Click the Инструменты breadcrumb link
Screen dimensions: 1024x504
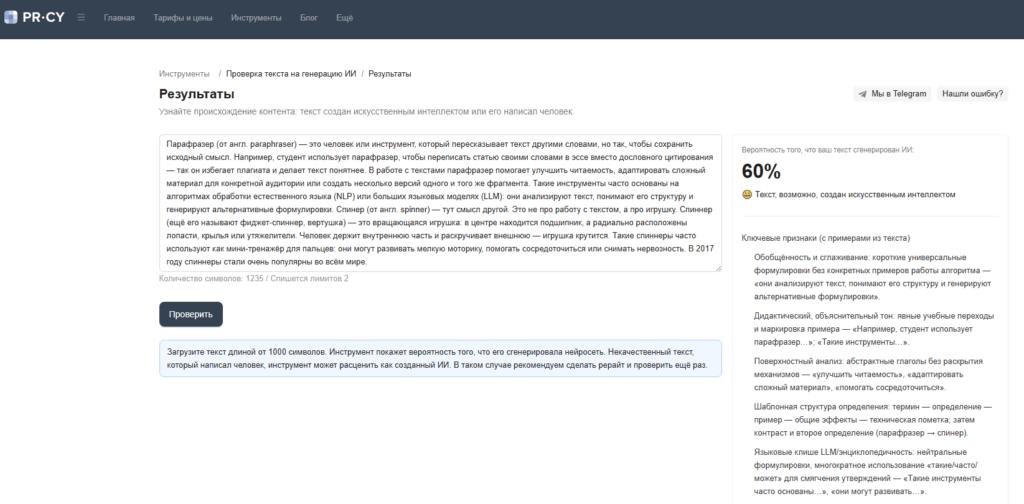[184, 74]
